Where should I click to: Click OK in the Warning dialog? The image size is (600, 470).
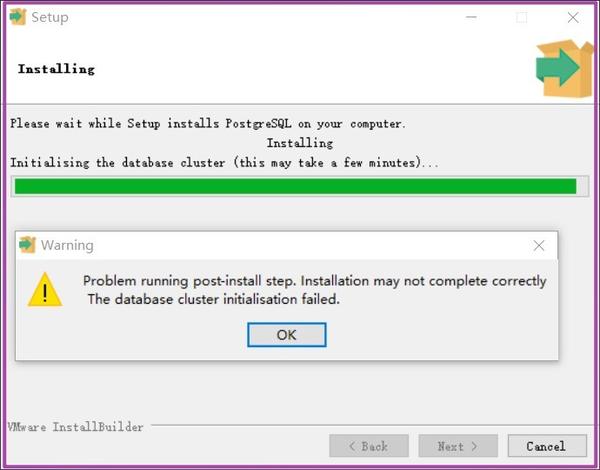(287, 335)
